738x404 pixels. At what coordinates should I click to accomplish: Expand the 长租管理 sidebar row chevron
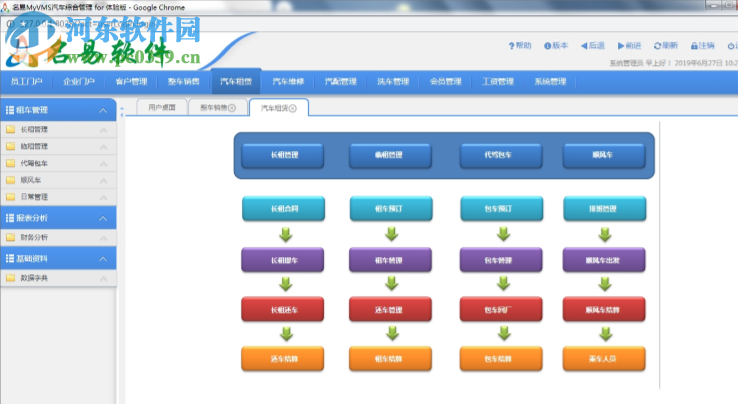click(104, 130)
